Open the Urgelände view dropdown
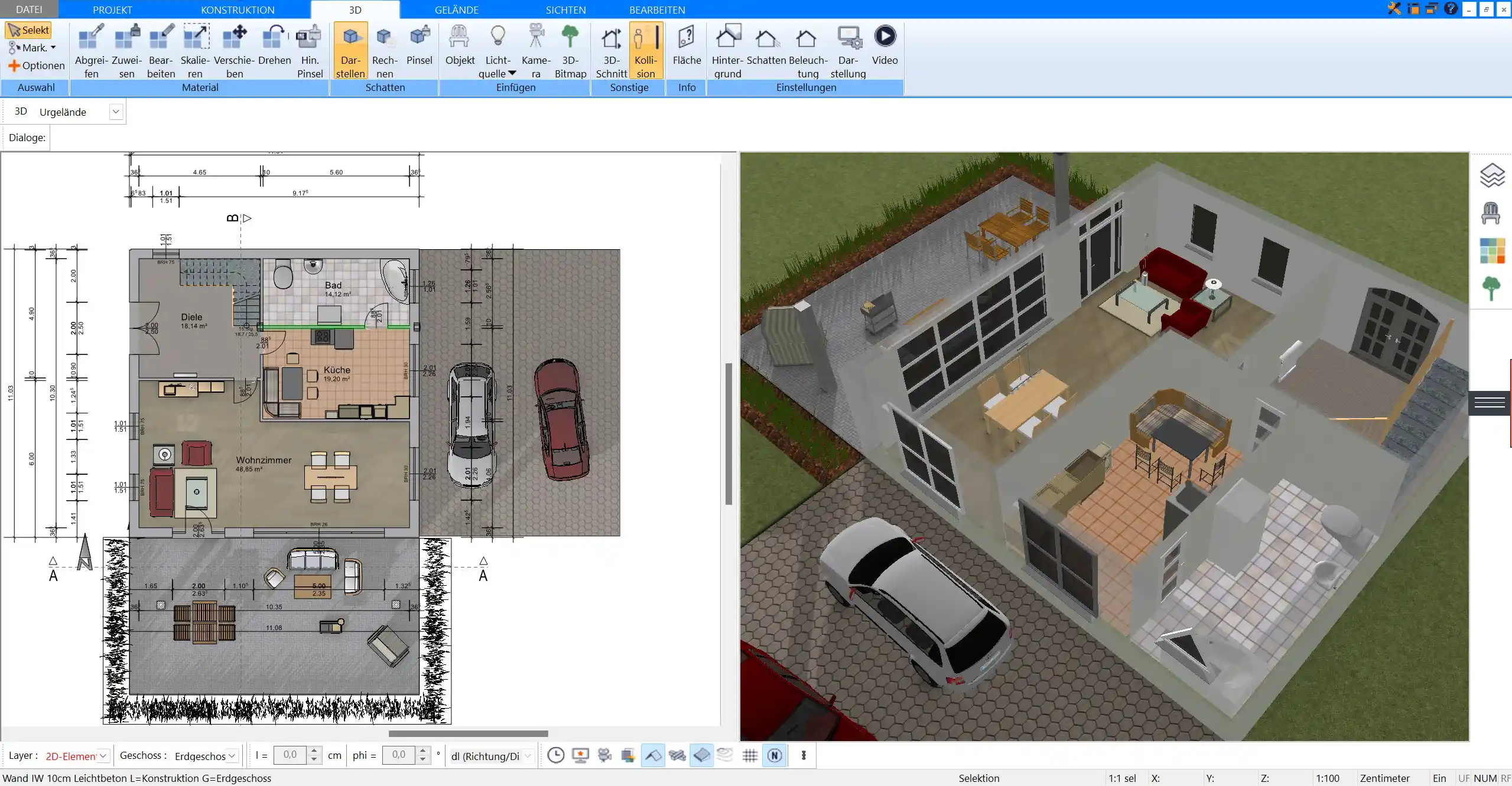Viewport: 1512px width, 786px height. 116,112
